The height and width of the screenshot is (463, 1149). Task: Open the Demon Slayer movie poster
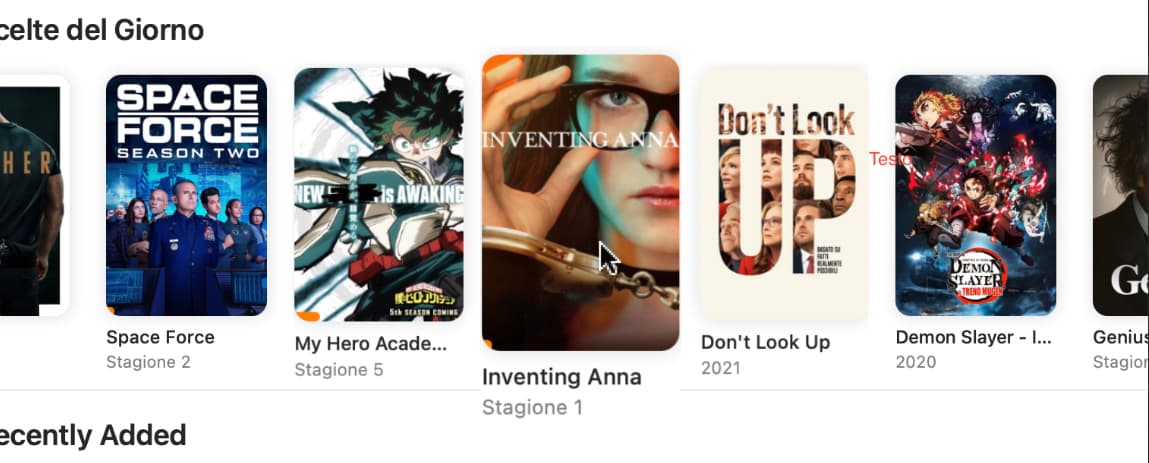(x=975, y=195)
